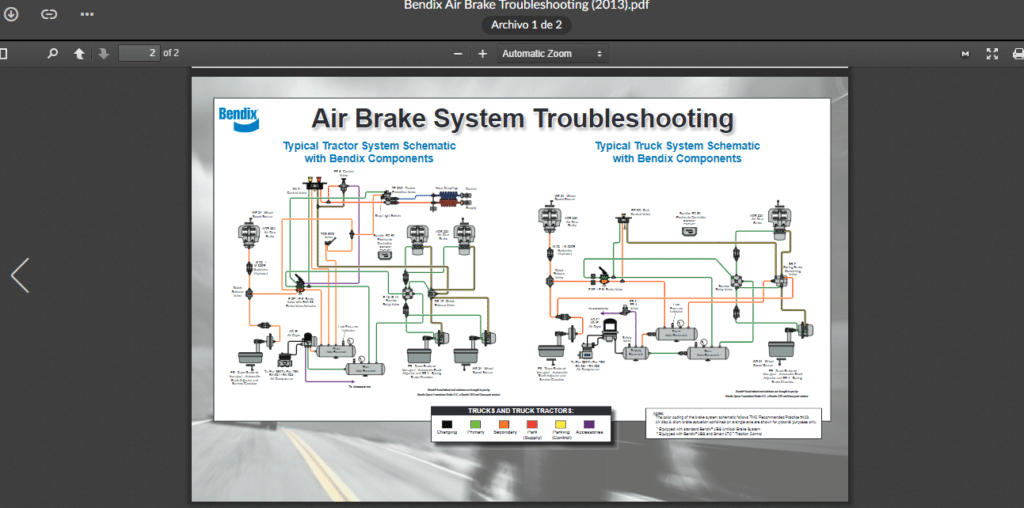The width and height of the screenshot is (1024, 508).
Task: Click the black Charging legend swatch
Action: pos(447,423)
